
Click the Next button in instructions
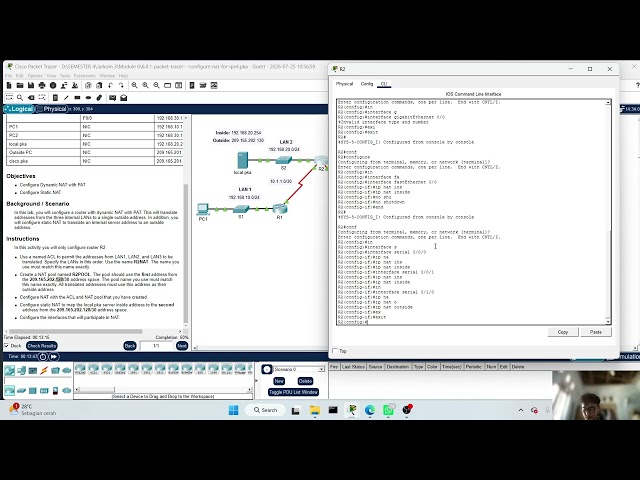[182, 346]
